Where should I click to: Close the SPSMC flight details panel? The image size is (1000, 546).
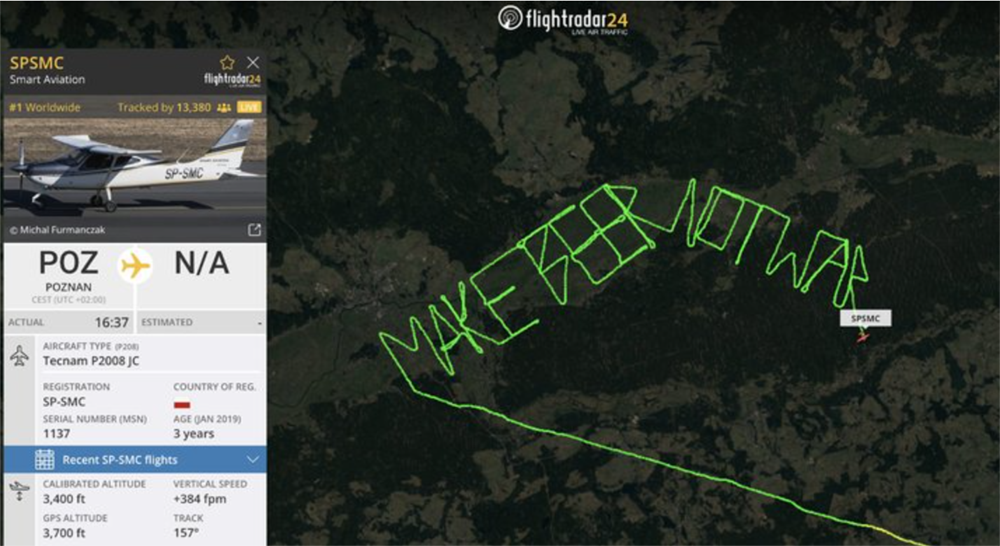pos(253,62)
